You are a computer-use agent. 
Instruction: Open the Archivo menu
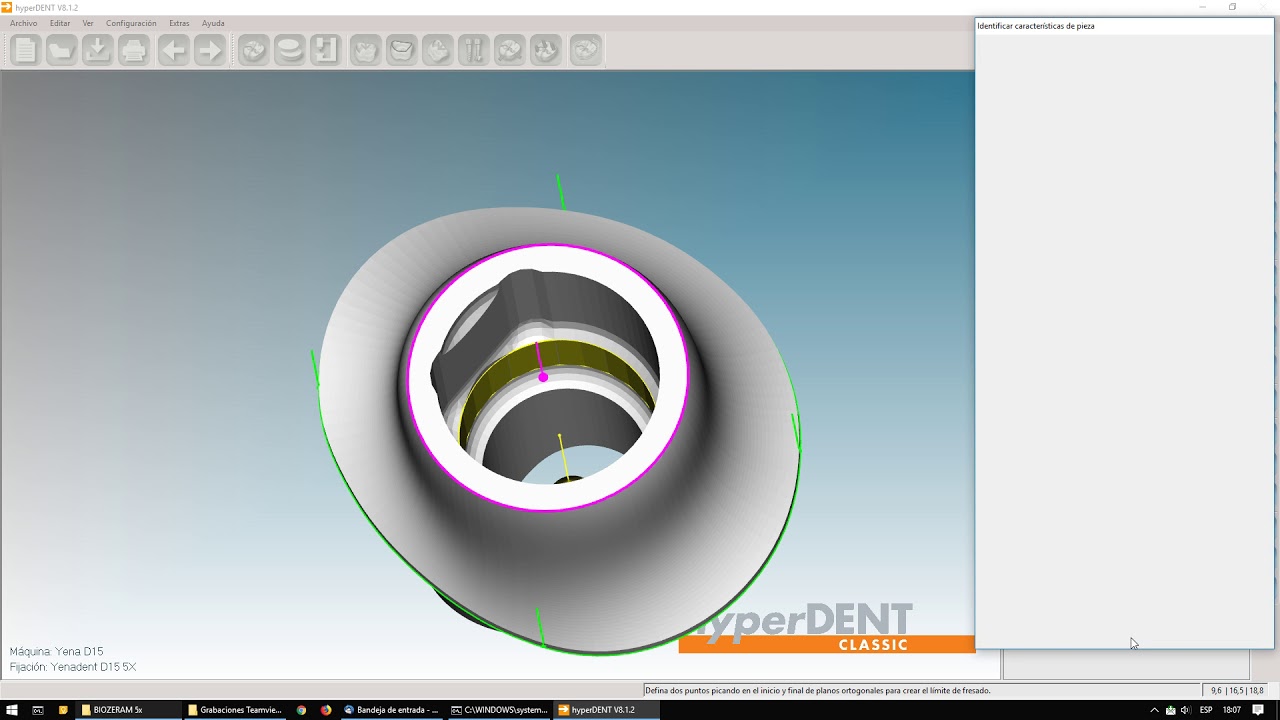[x=23, y=23]
